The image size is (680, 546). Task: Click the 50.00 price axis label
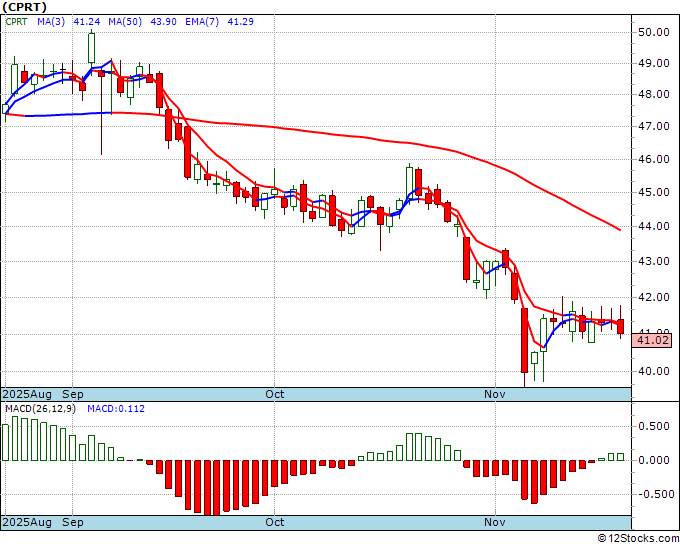(x=653, y=32)
